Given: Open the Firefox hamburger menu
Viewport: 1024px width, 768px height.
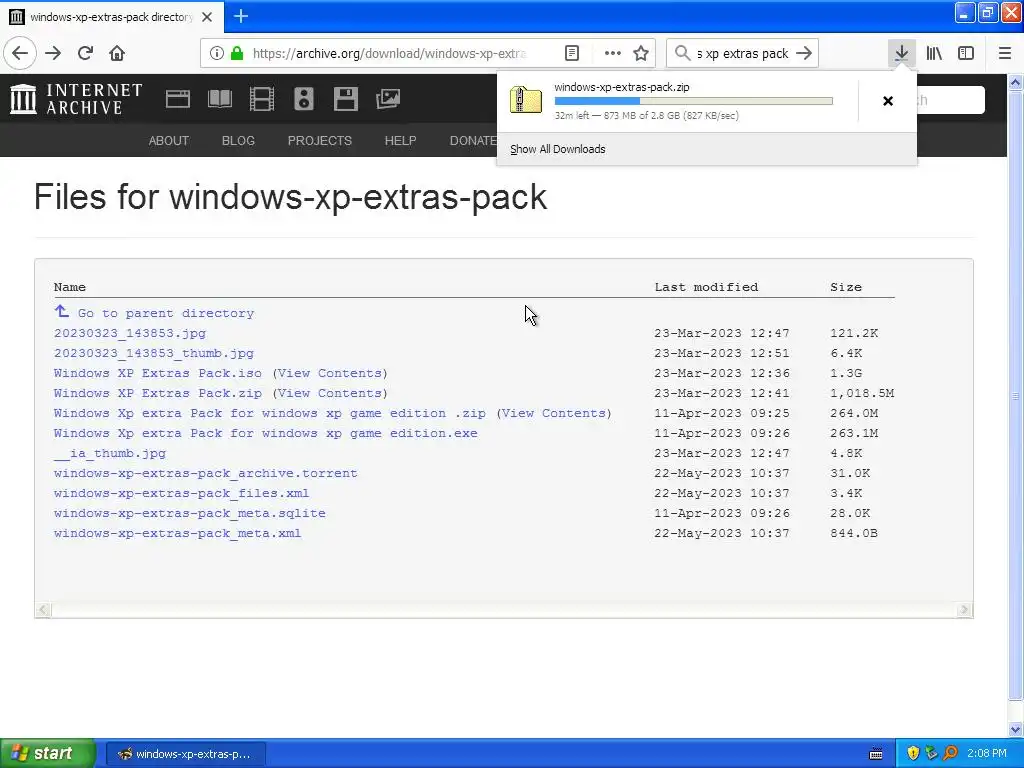Looking at the screenshot, I should click(x=1004, y=53).
